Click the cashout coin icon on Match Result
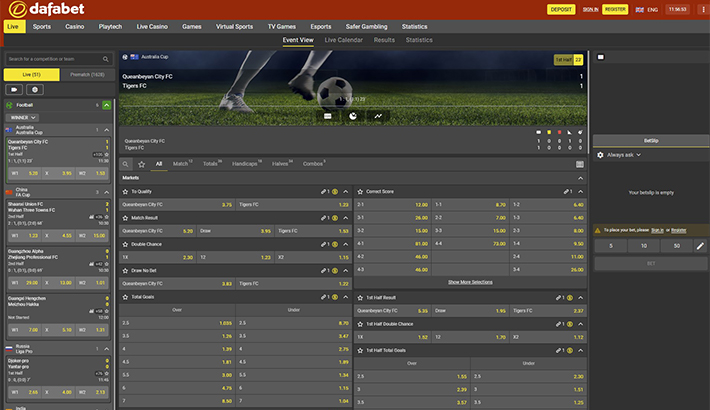 click(335, 218)
